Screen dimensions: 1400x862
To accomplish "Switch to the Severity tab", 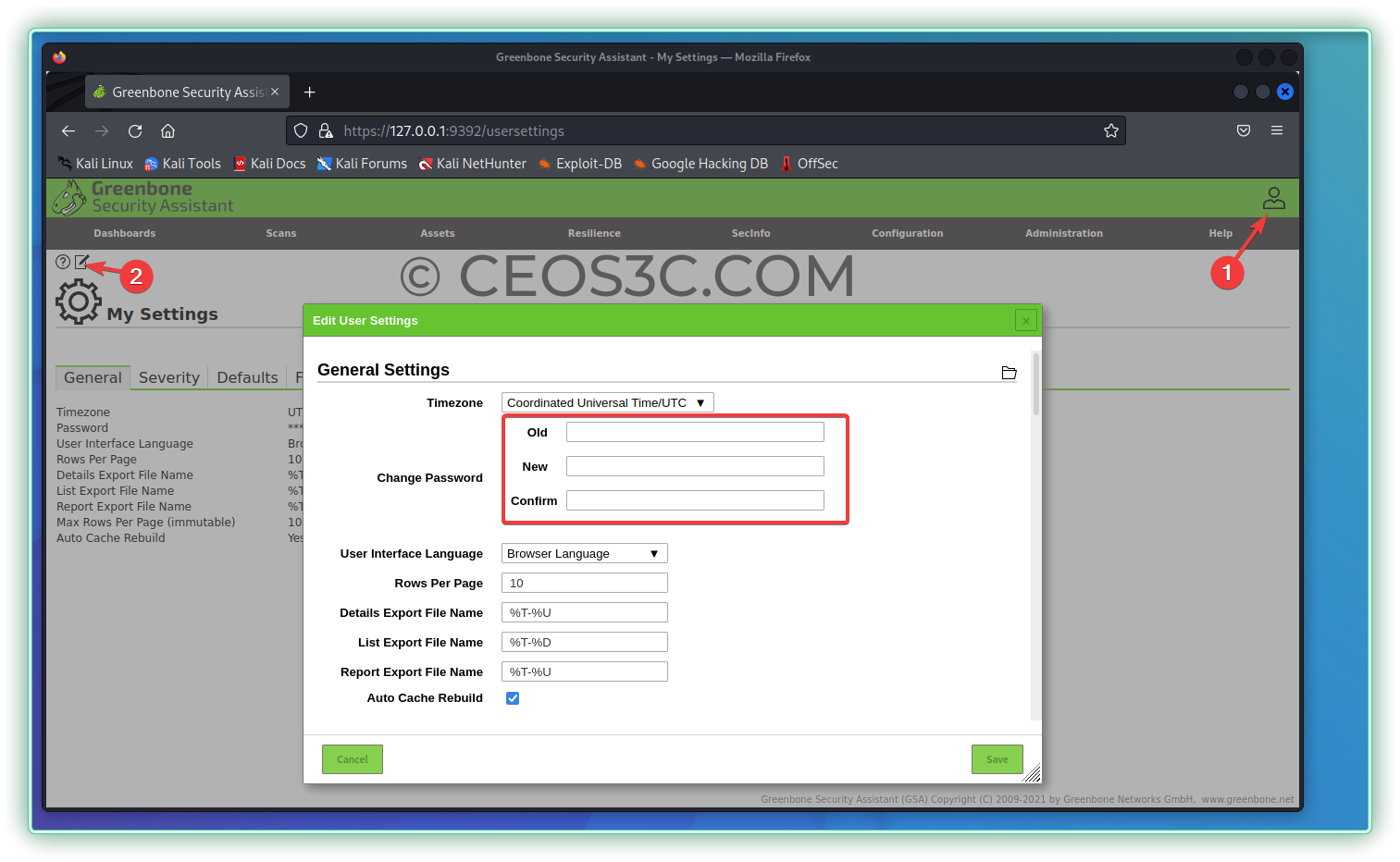I will (x=168, y=377).
